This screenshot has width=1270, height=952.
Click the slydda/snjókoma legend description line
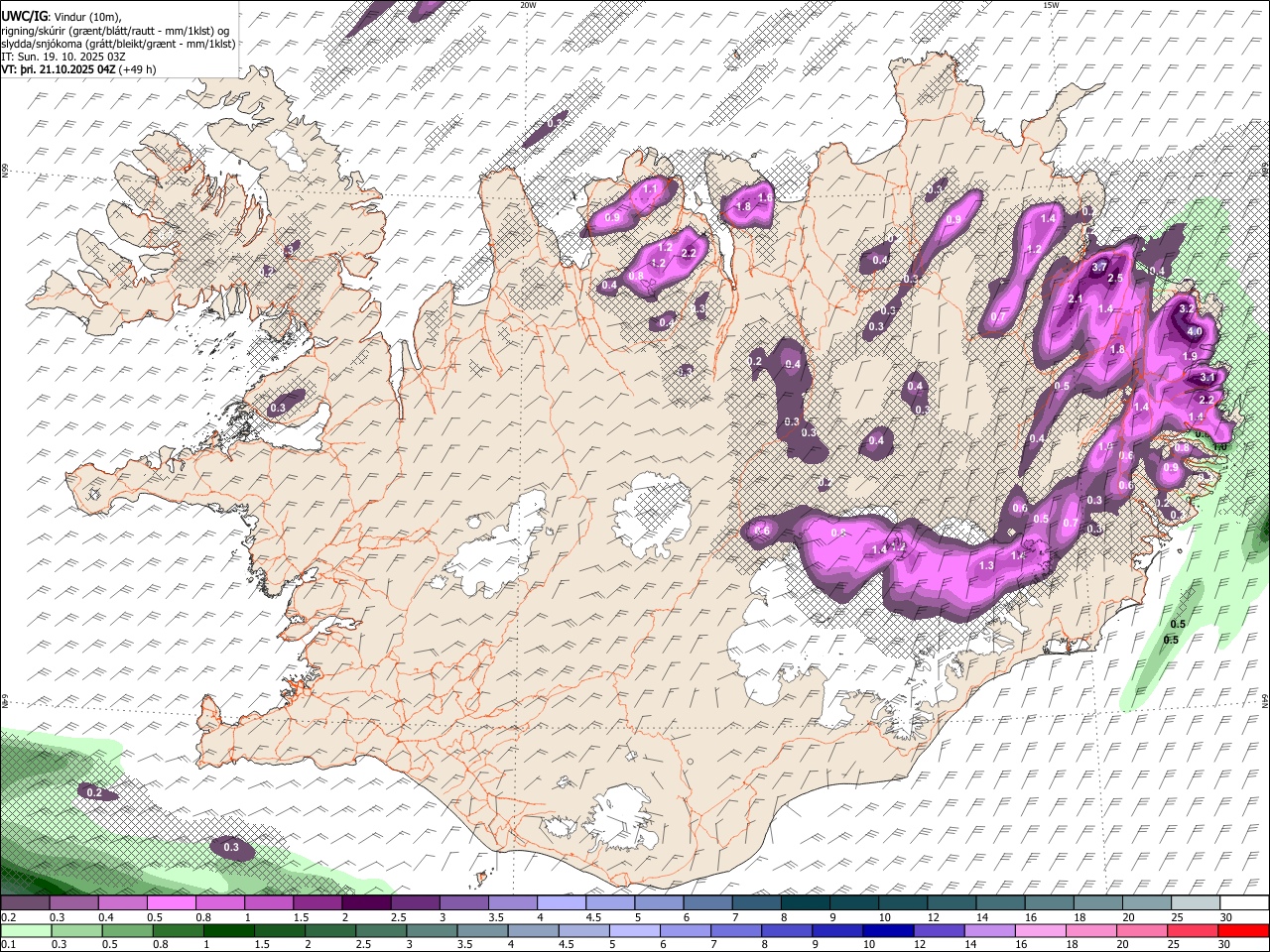(118, 44)
